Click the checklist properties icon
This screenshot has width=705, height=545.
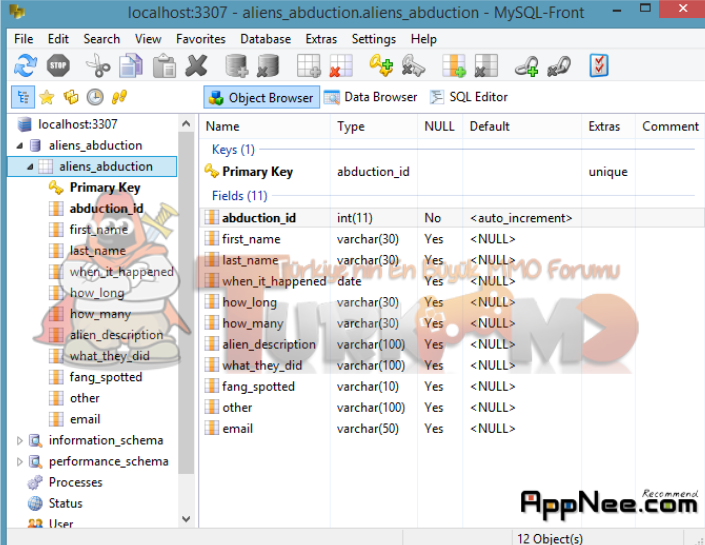pos(599,66)
